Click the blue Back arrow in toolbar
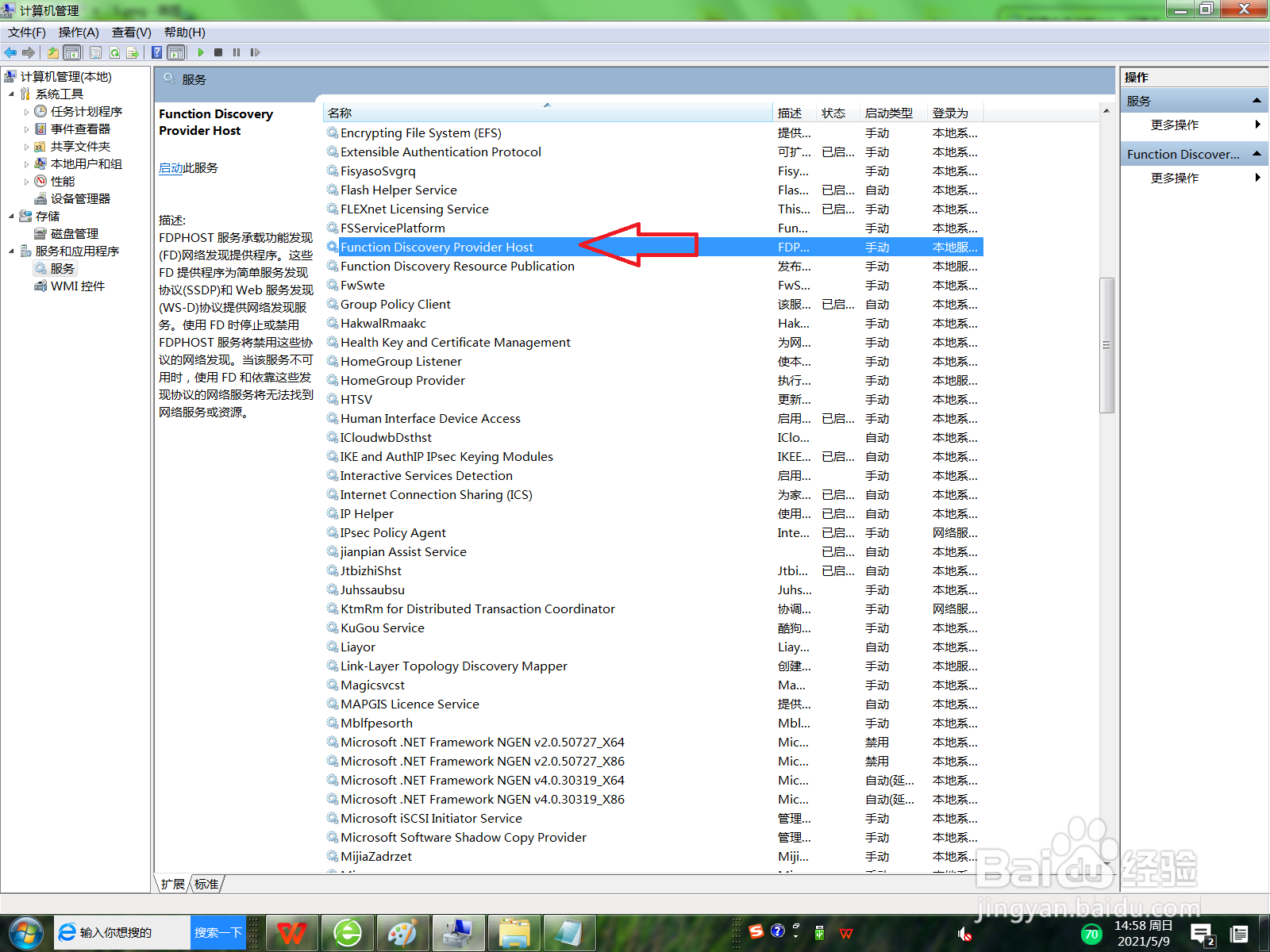Viewport: 1270px width, 952px height. click(10, 52)
